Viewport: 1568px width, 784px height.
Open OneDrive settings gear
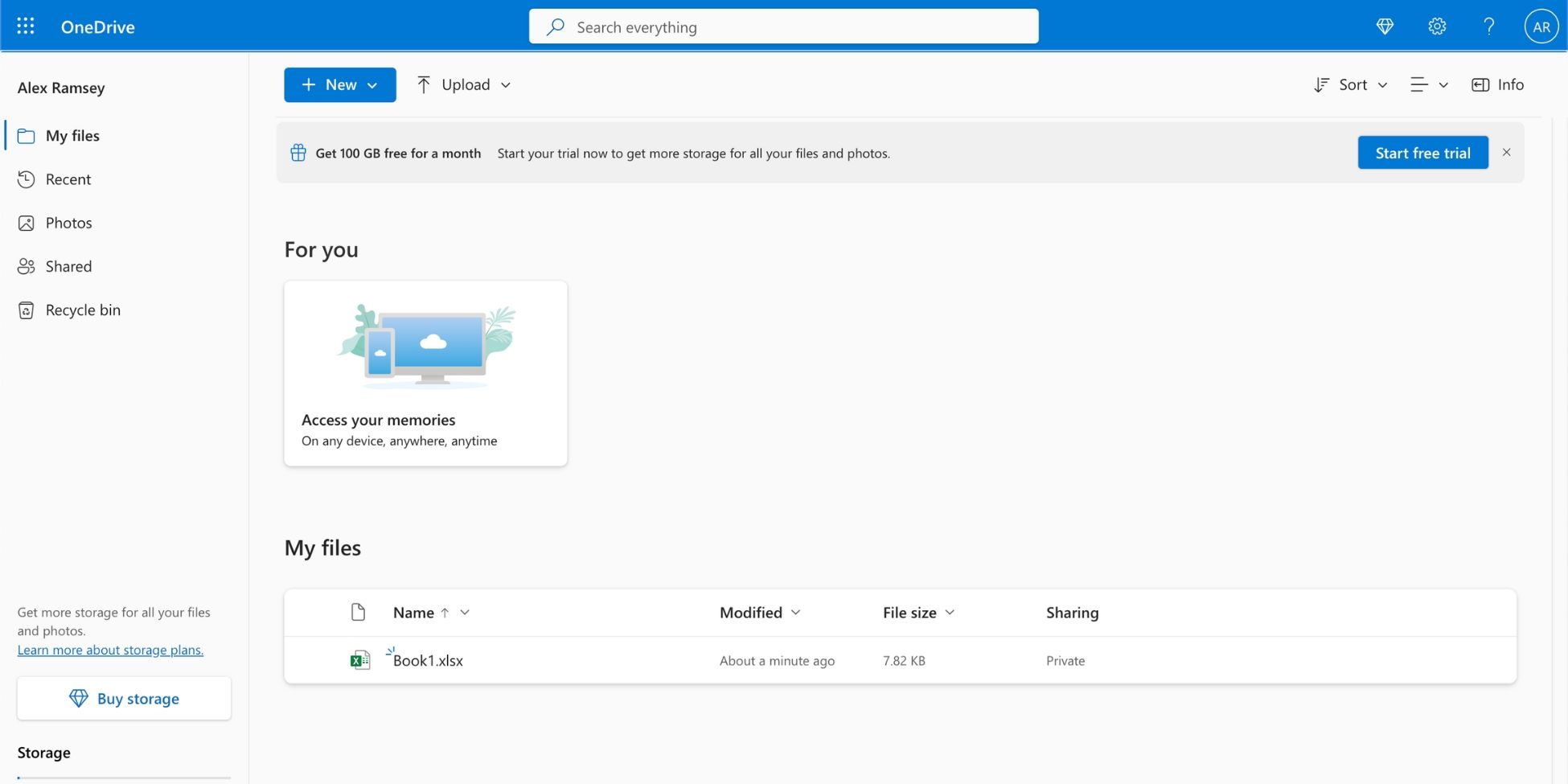[x=1437, y=26]
